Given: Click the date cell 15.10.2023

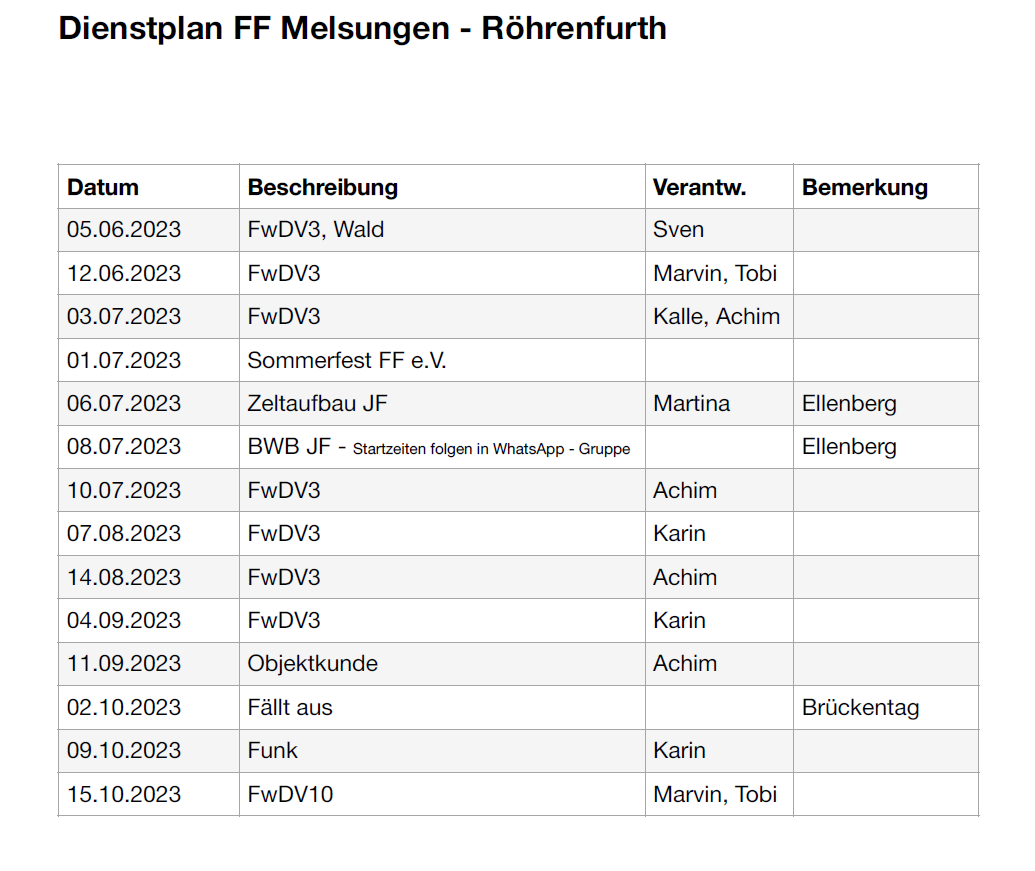Looking at the screenshot, I should point(149,794).
